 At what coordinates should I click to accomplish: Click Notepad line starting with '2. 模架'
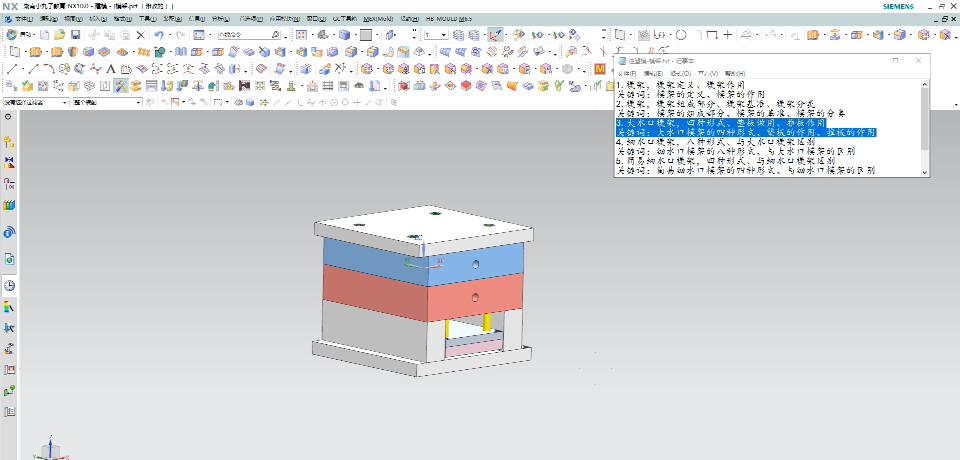[715, 104]
